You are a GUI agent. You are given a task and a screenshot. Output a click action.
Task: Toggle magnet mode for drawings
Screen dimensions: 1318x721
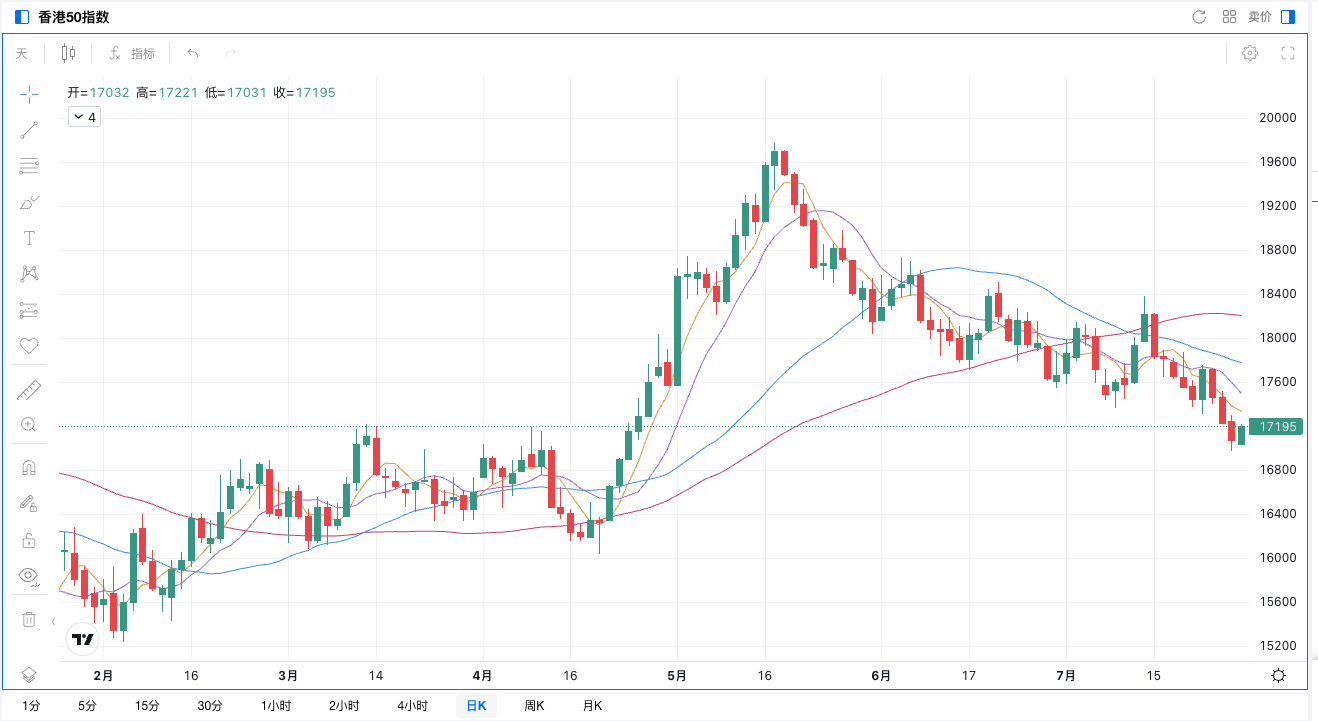point(29,468)
